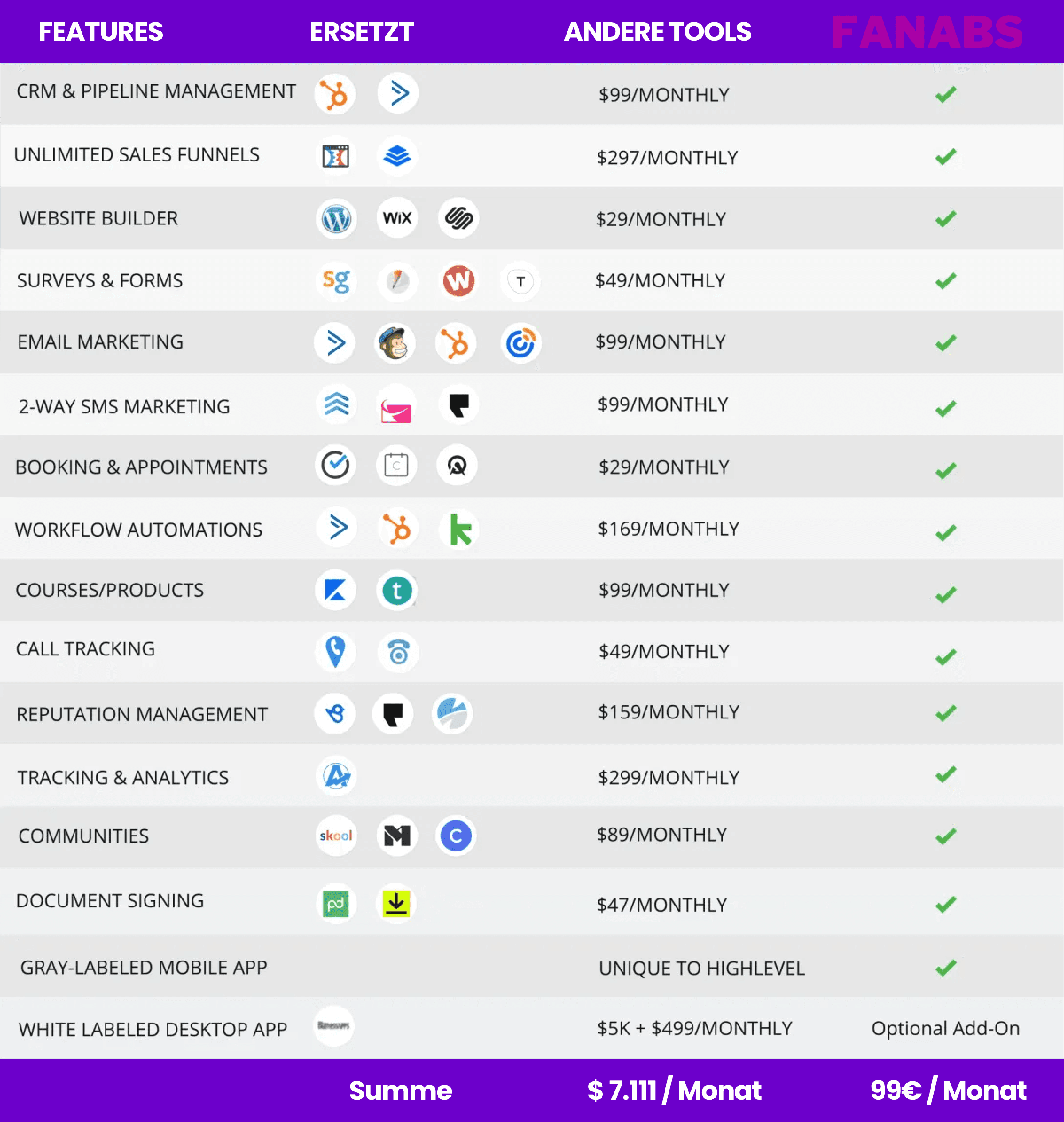Select the Mailchimp monkey icon
Screen dimensions: 1064x1122
pyautogui.click(x=395, y=343)
